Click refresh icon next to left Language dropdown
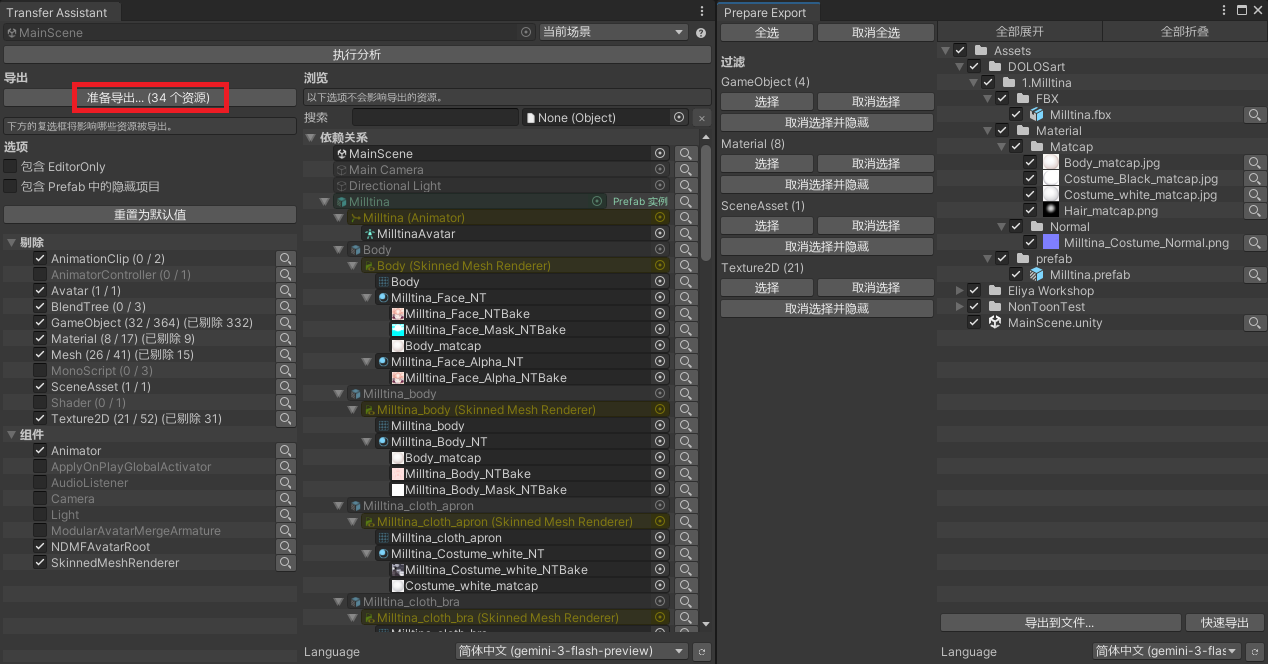 [702, 652]
